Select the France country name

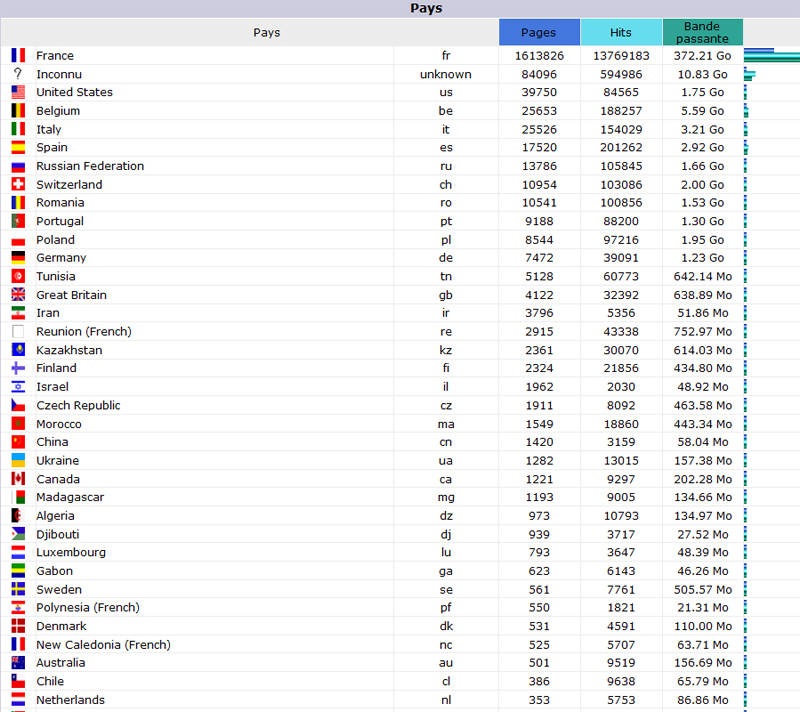[x=55, y=56]
